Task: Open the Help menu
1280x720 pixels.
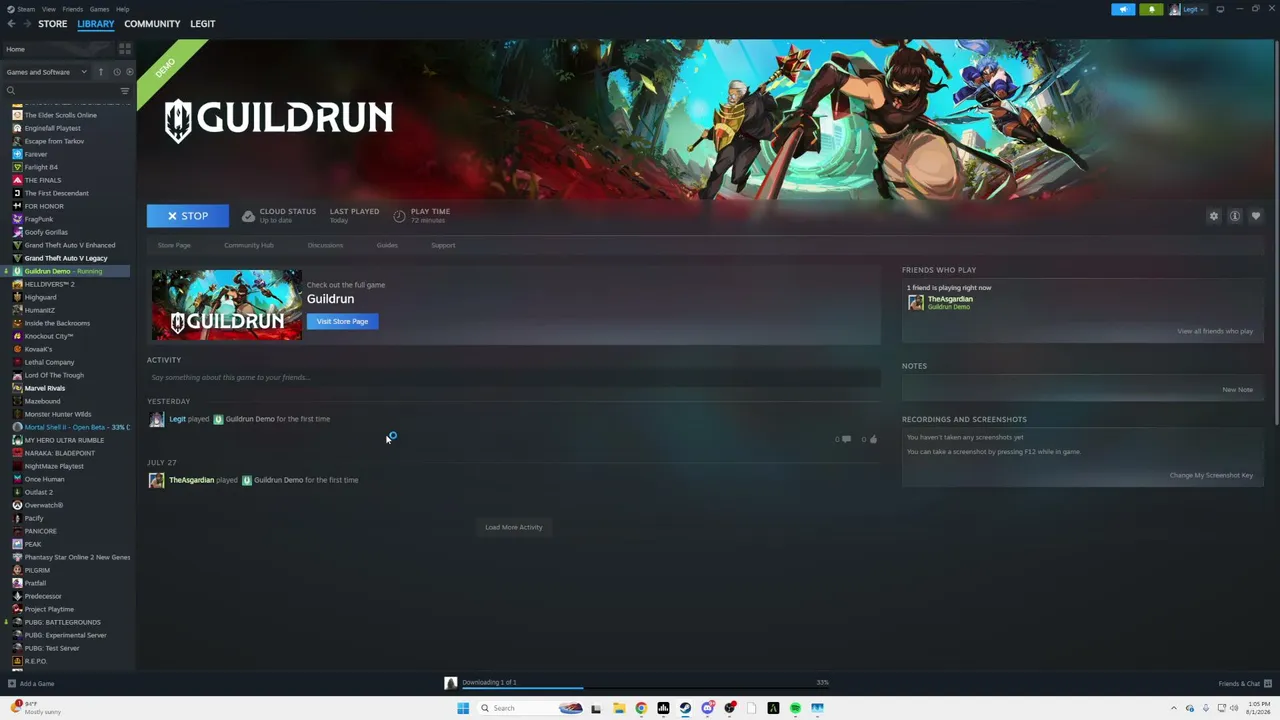Action: 122,9
